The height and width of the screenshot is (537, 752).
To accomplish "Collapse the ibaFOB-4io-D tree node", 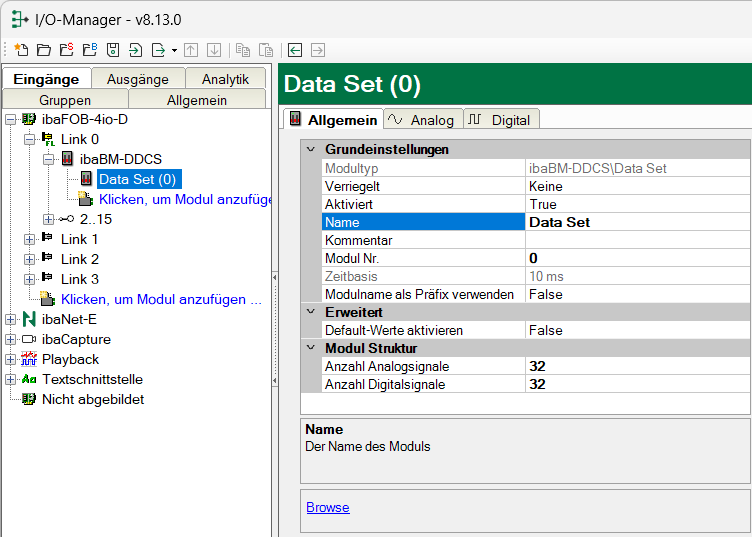I will click(x=10, y=119).
